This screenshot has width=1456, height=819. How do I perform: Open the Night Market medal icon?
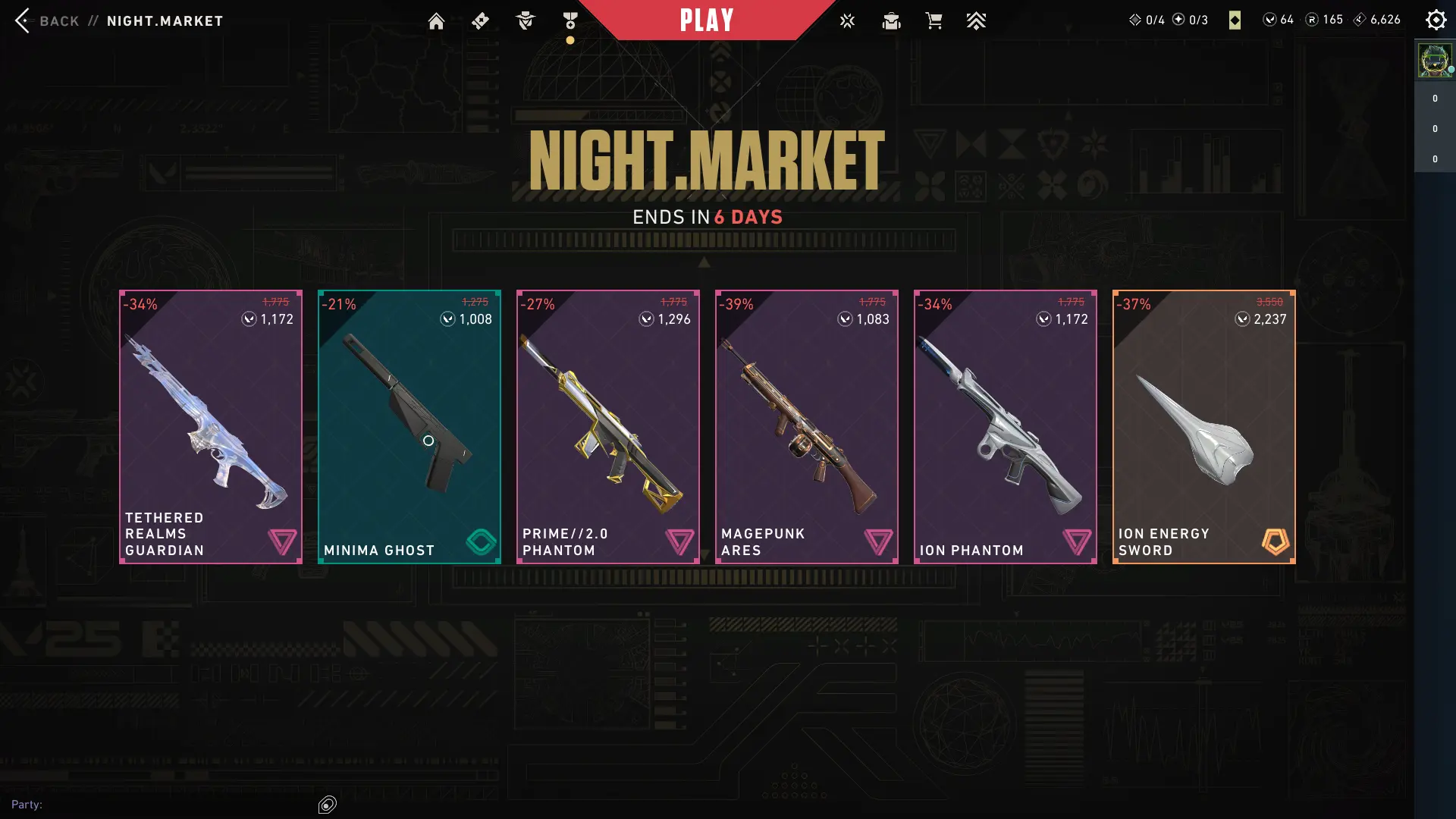coord(570,21)
